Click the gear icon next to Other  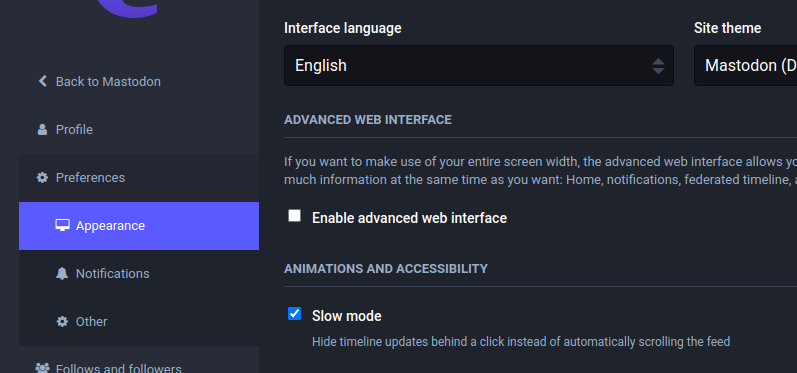pos(62,321)
